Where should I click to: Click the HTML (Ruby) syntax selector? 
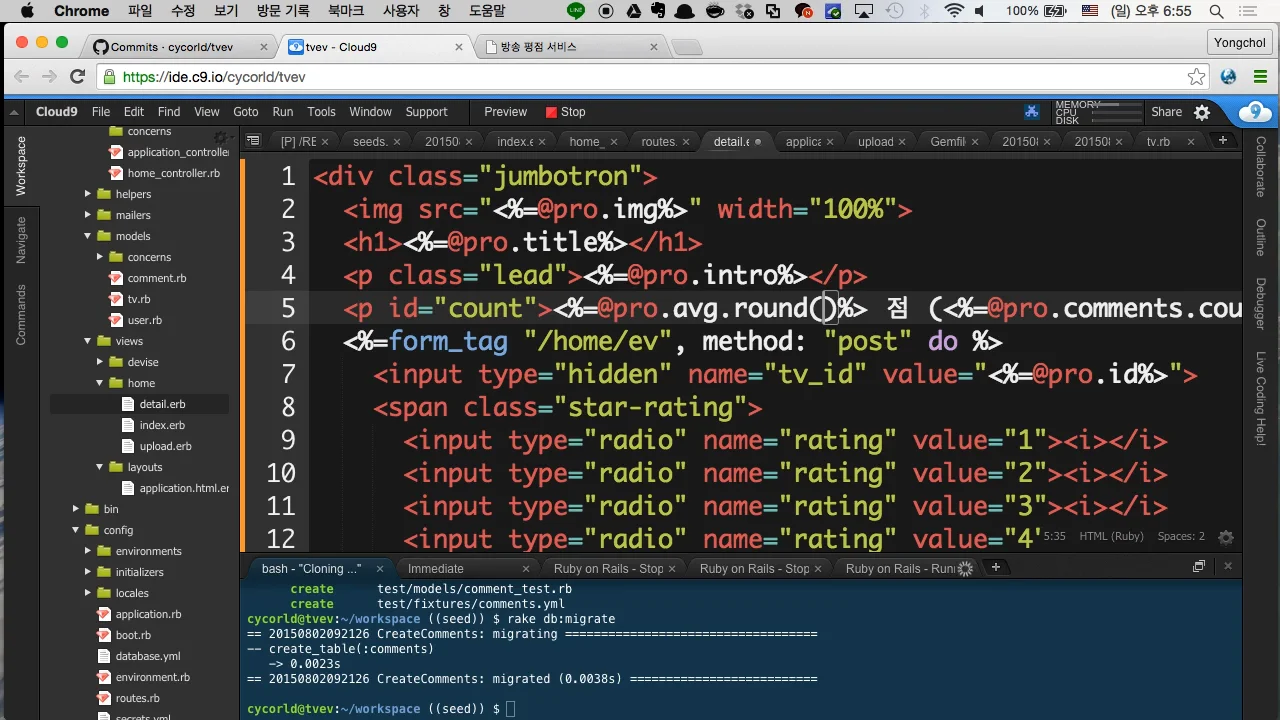pyautogui.click(x=1111, y=537)
